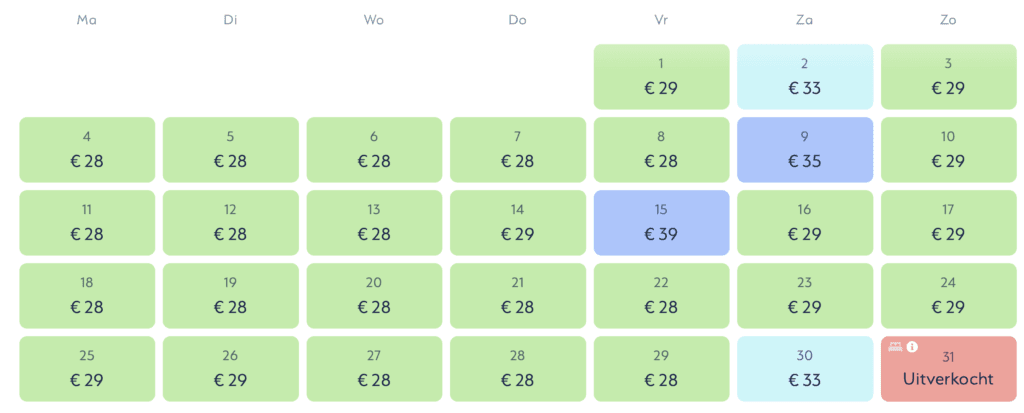This screenshot has width=1024, height=413.
Task: Select Thursday 28 for € 28
Action: coord(517,369)
